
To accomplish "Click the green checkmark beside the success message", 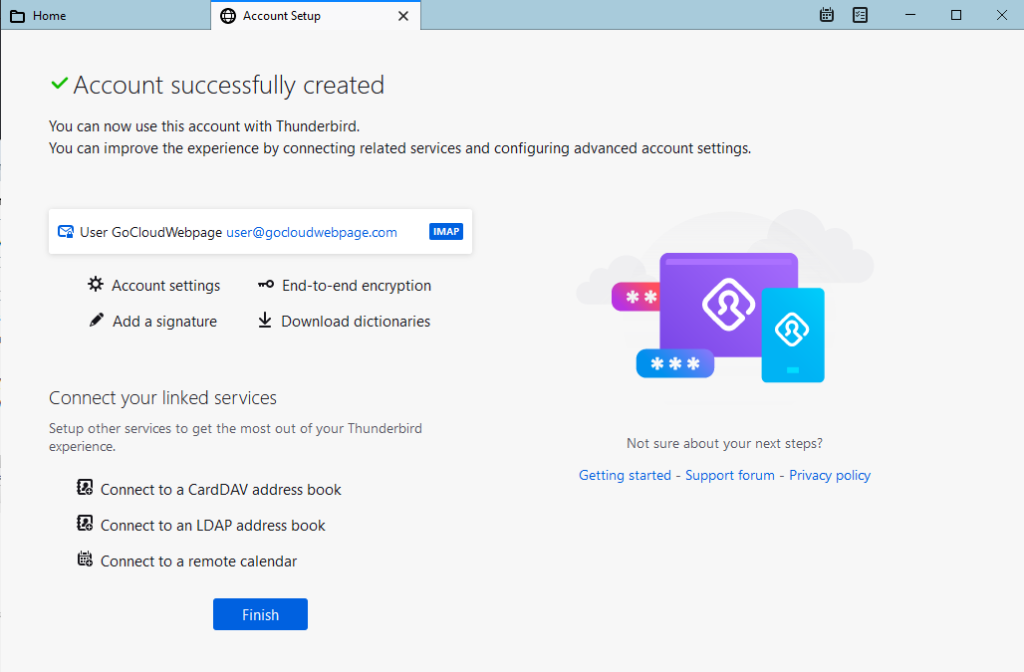I will 58,83.
